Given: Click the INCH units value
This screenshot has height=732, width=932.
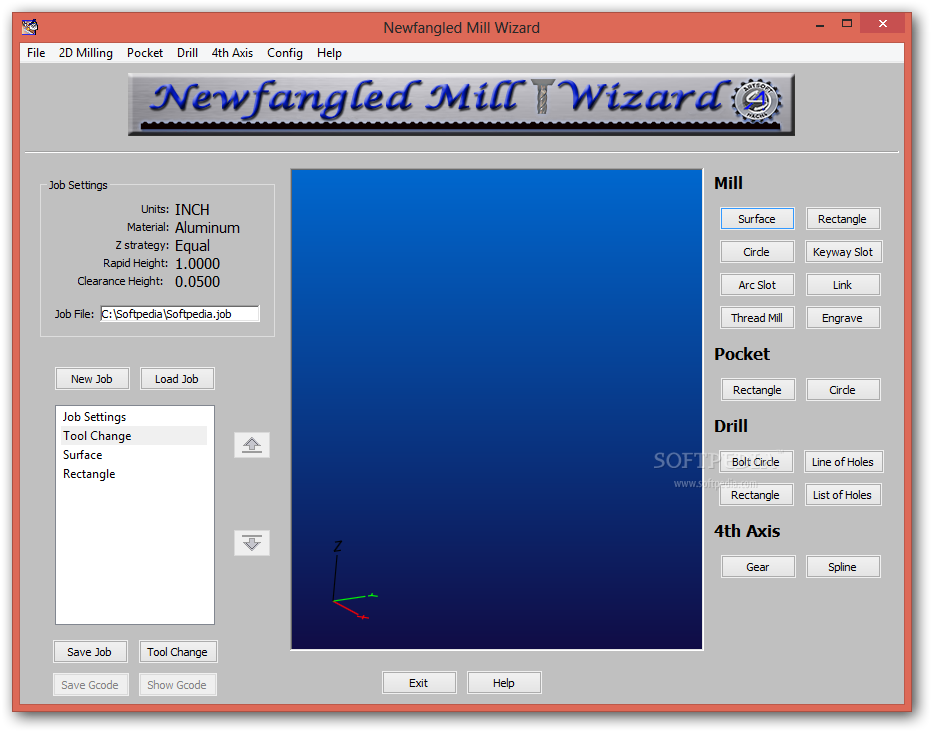Looking at the screenshot, I should coord(192,210).
